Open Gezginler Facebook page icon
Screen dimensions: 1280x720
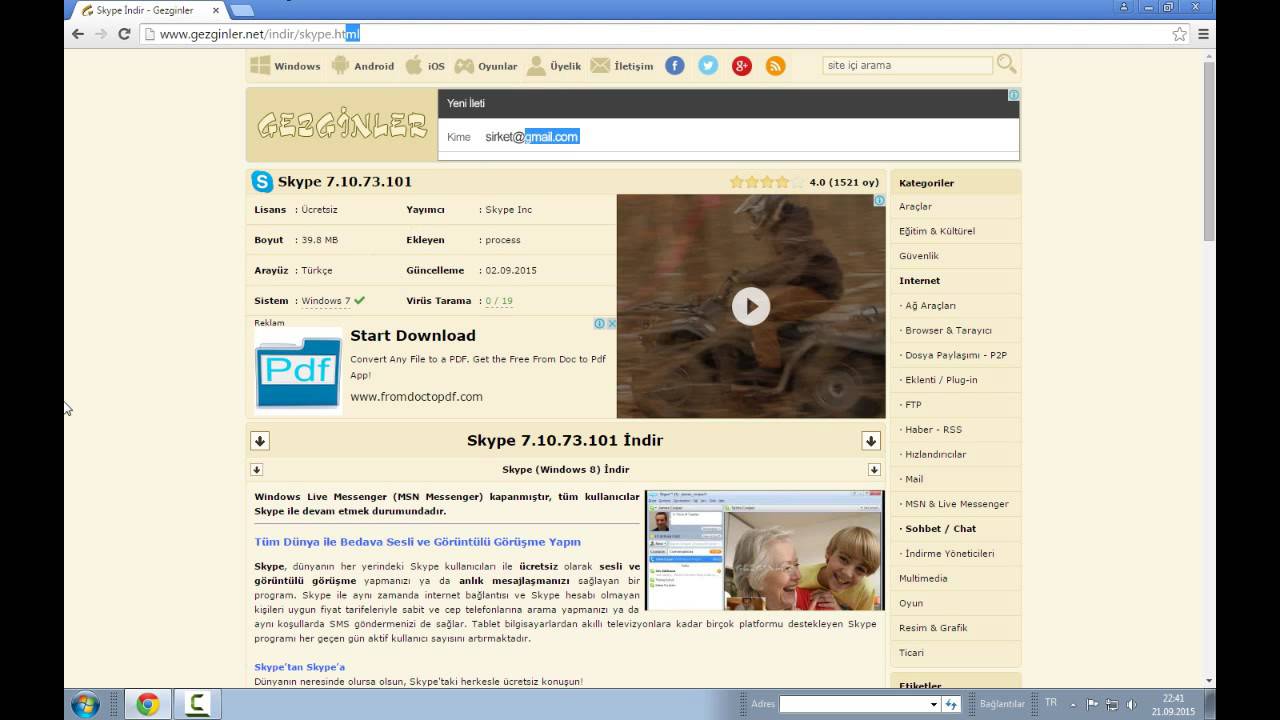(x=675, y=66)
